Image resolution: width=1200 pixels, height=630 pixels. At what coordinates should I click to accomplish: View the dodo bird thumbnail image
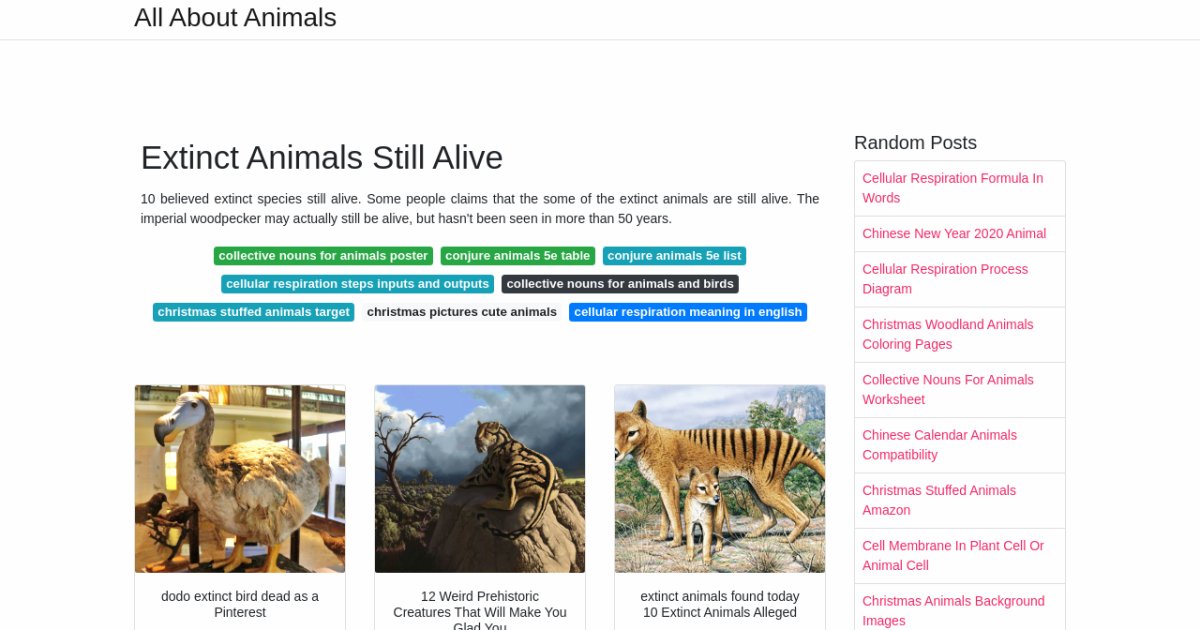240,479
